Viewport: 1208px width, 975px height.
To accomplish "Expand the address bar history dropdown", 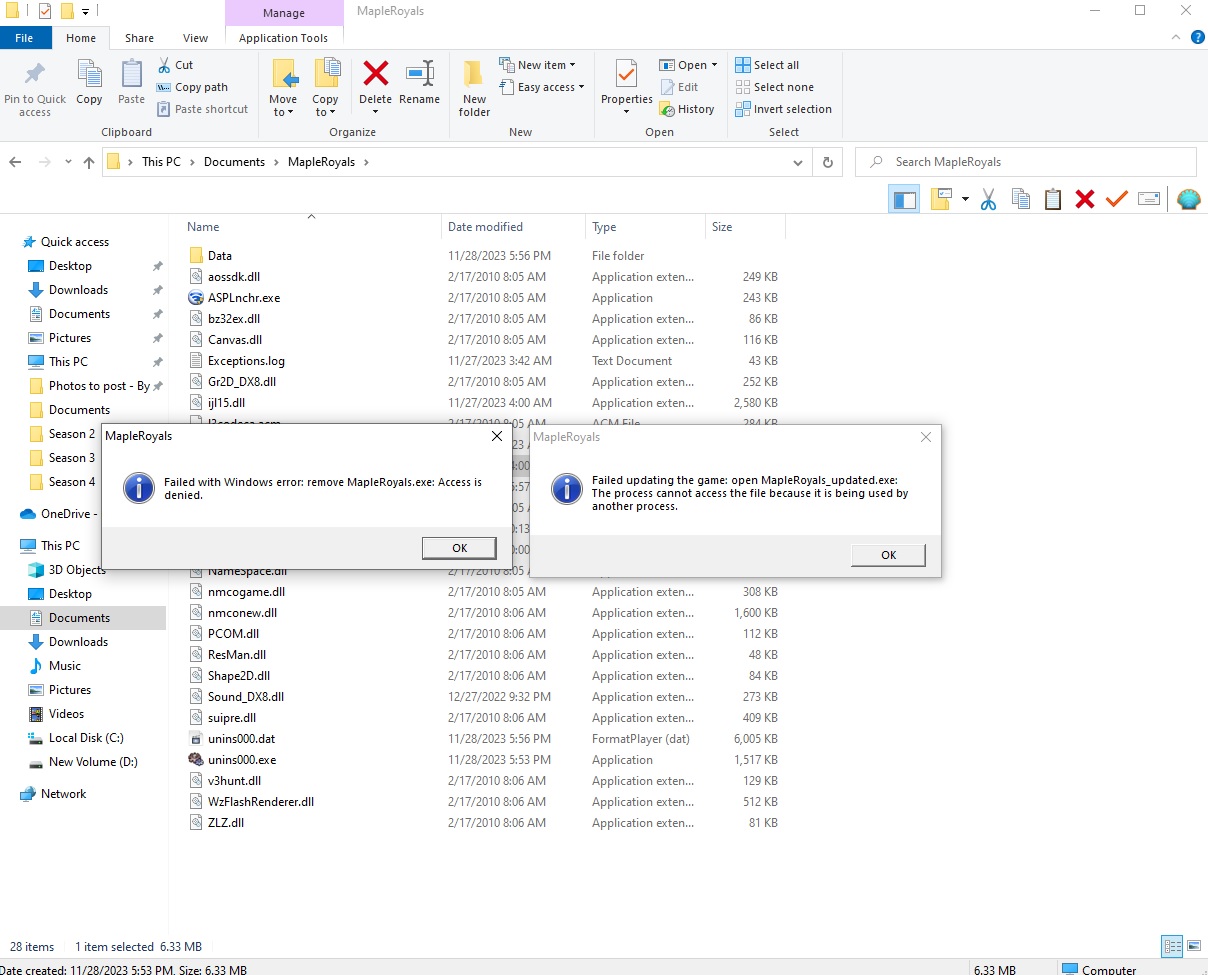I will (x=797, y=162).
